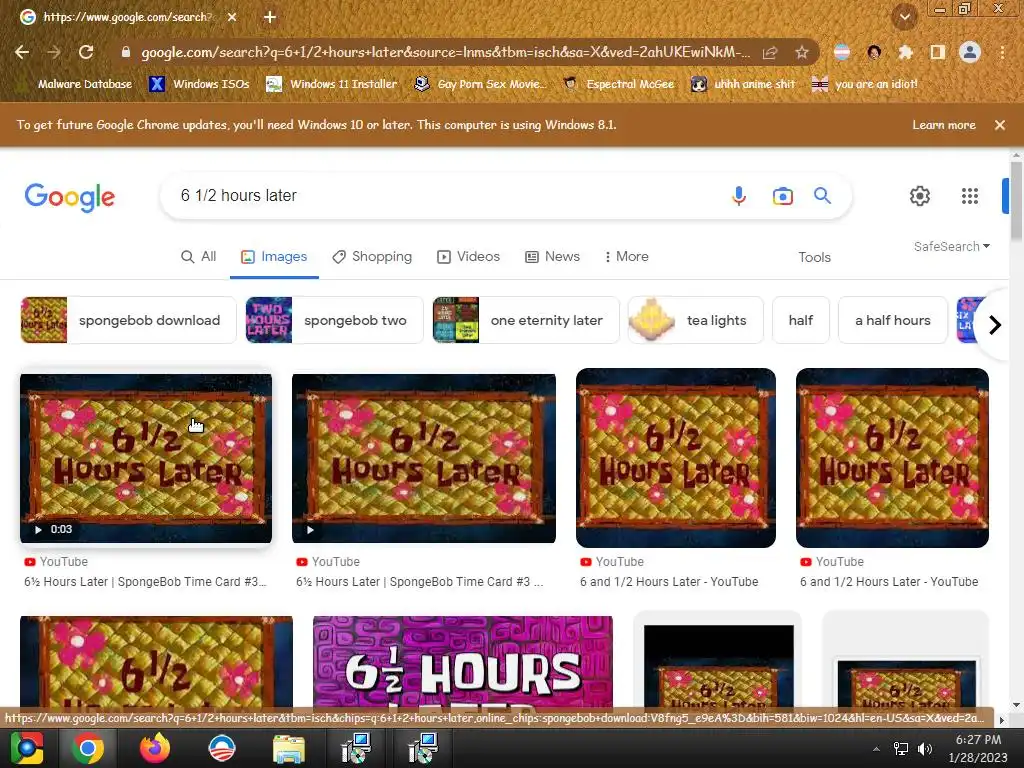The image size is (1024, 768).
Task: Open the Extensions puzzle icon
Action: (905, 52)
